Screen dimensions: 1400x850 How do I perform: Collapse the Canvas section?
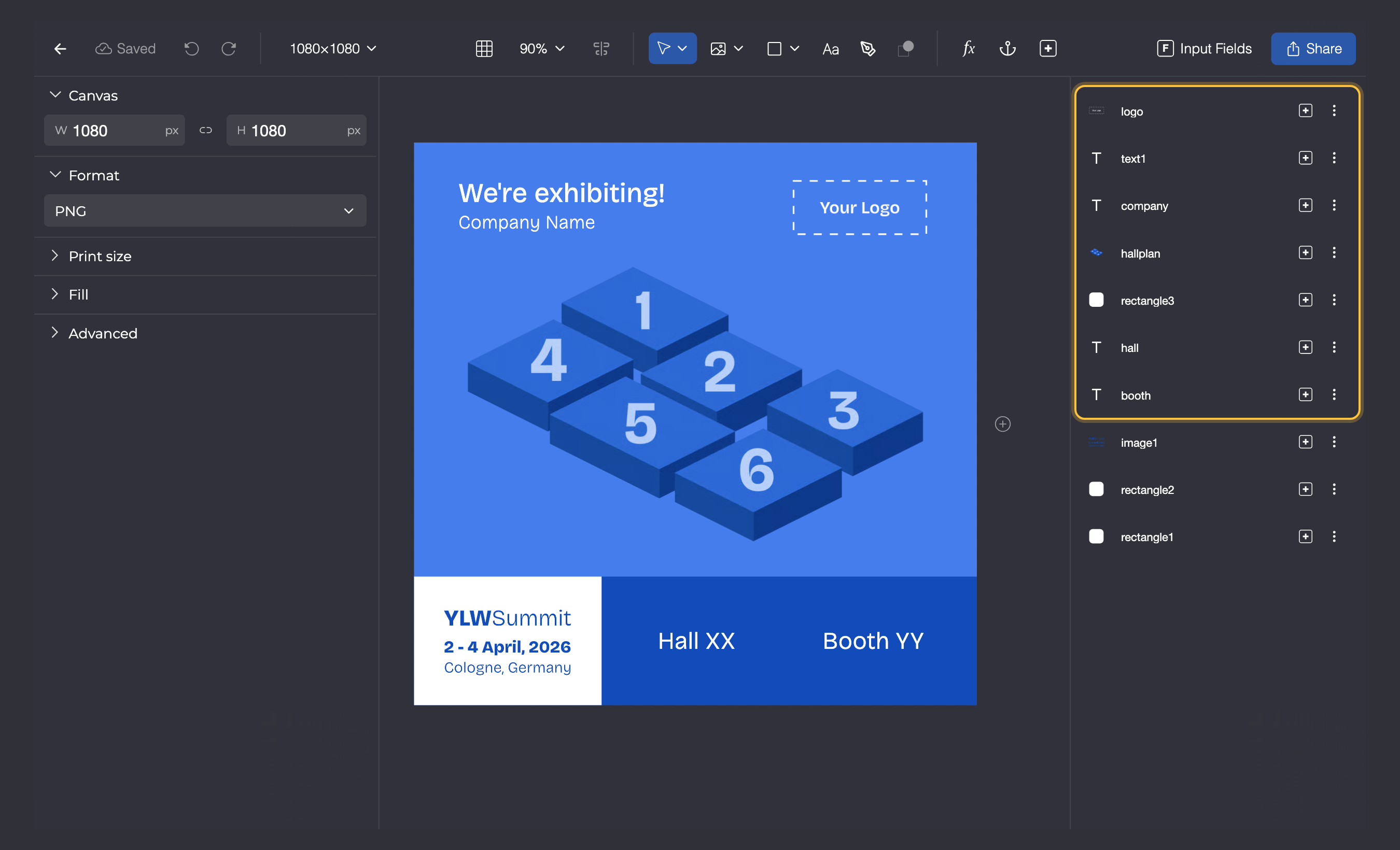[x=55, y=95]
